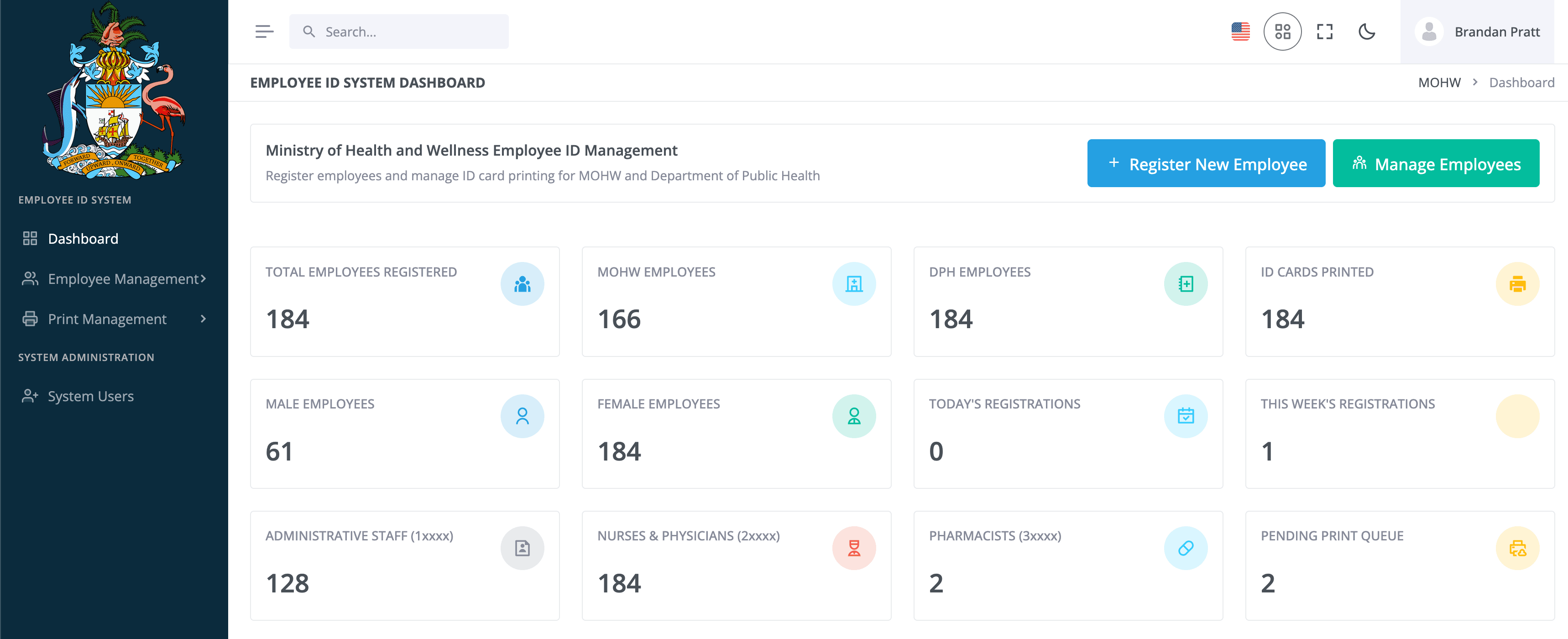Select Dashboard in the sidebar
The width and height of the screenshot is (1568, 639).
[84, 239]
